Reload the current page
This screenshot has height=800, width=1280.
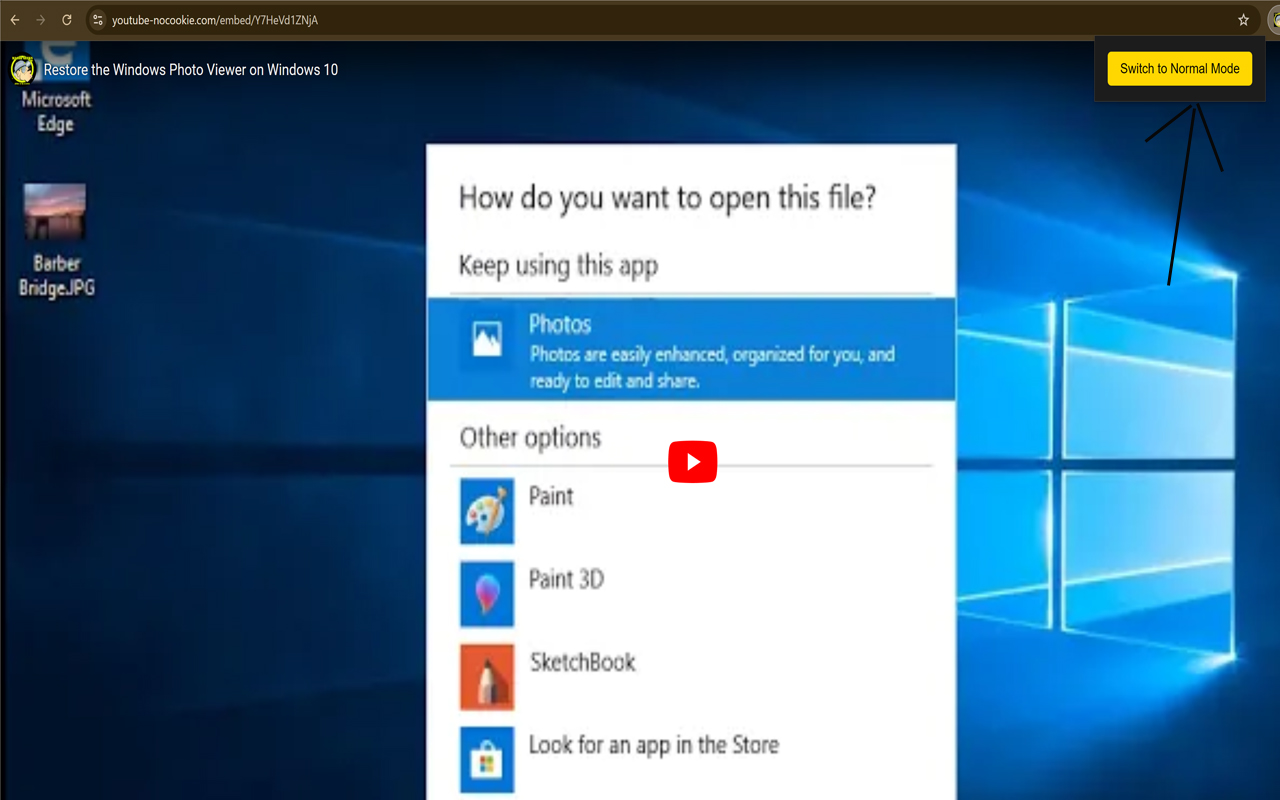pos(67,20)
